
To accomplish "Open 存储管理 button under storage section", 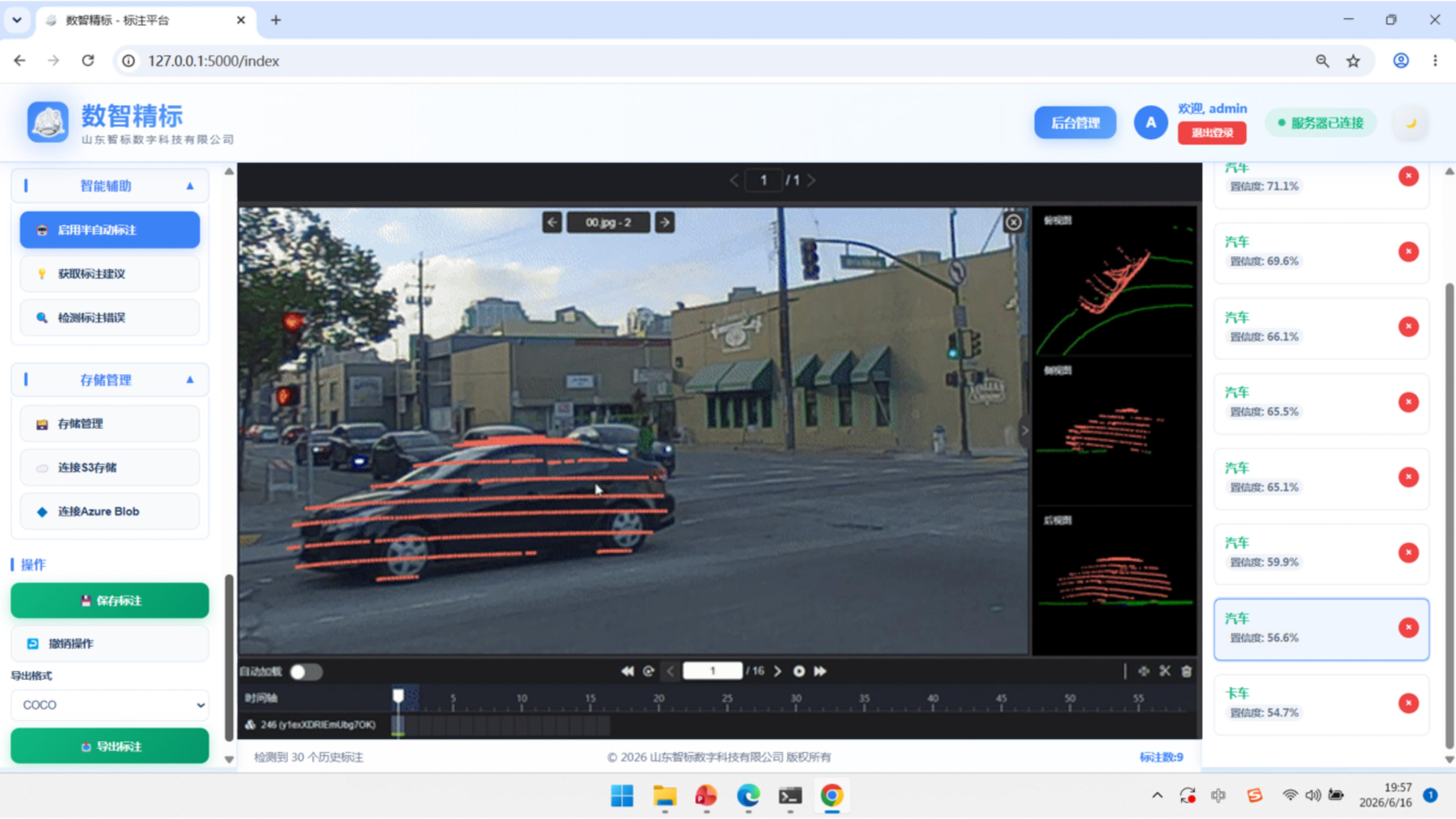I will [x=110, y=424].
